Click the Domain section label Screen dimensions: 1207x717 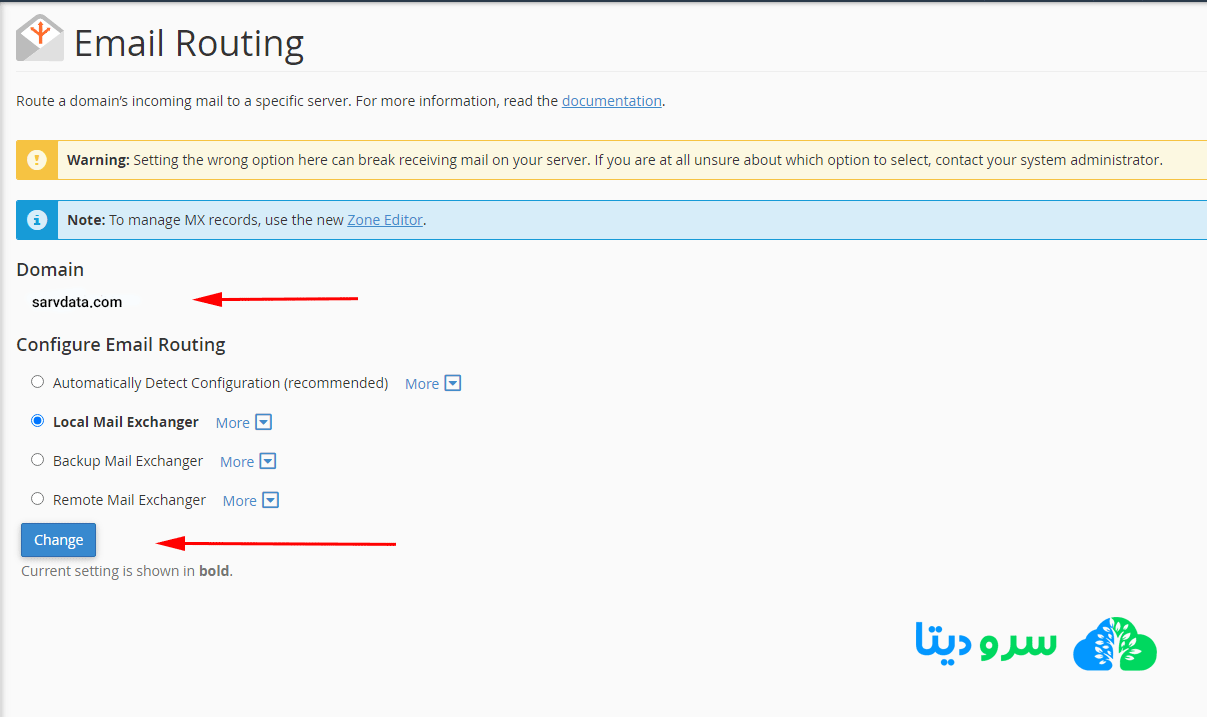50,270
